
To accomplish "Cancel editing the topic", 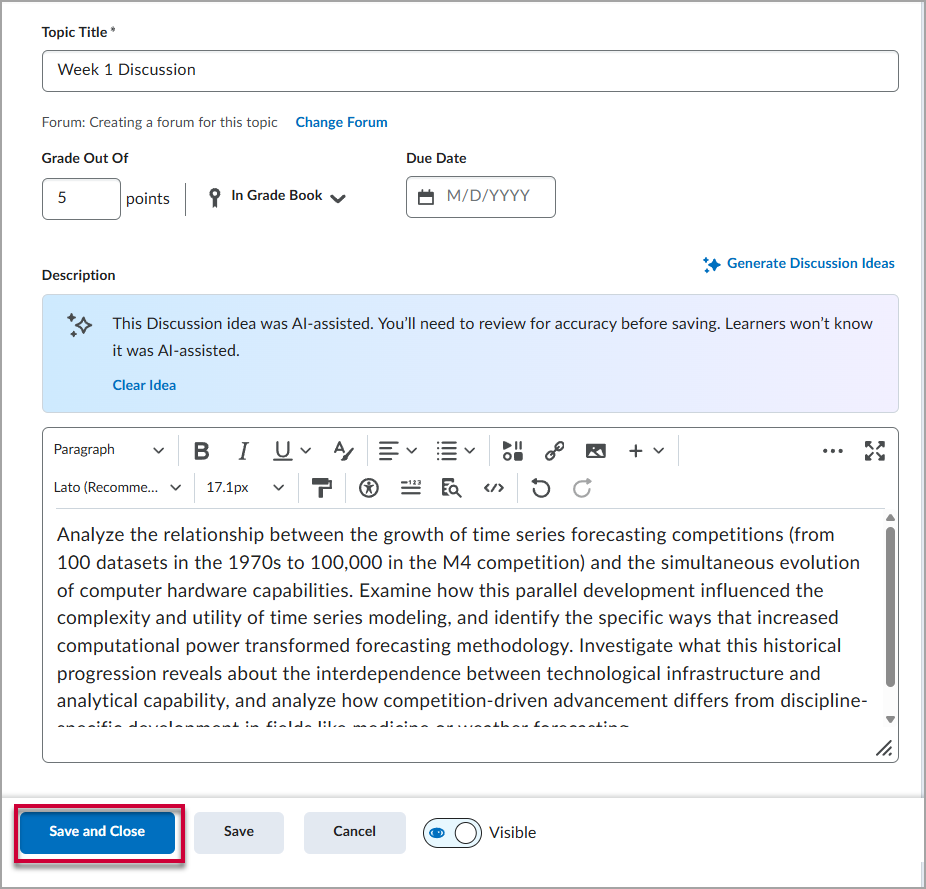I will pyautogui.click(x=354, y=832).
